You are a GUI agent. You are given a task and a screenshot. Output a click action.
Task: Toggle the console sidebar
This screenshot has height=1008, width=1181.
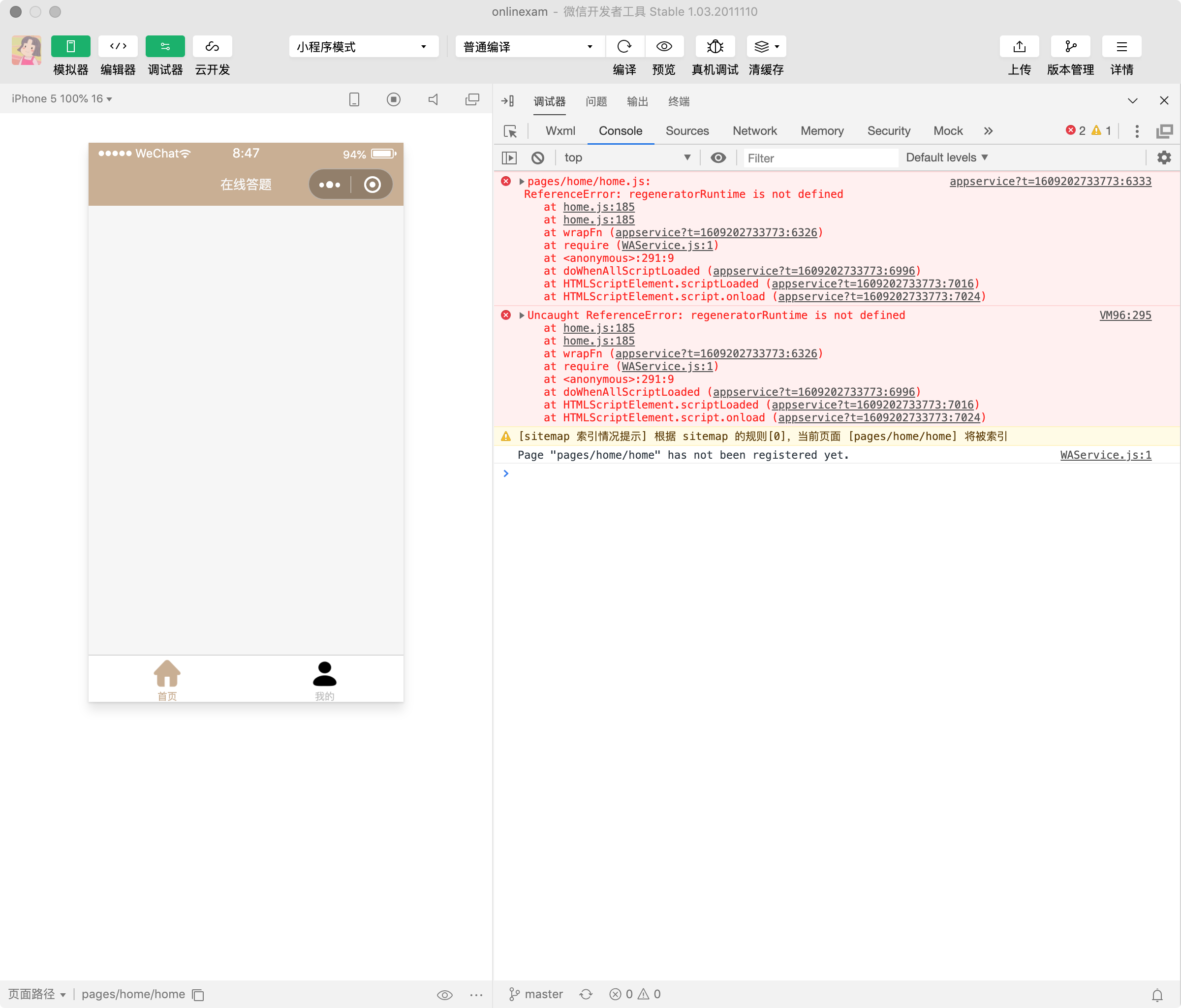tap(509, 158)
